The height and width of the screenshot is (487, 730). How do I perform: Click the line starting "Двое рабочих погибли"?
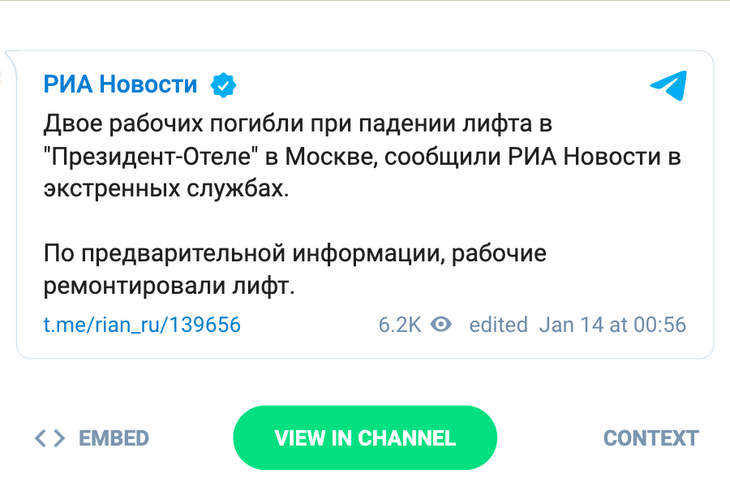298,125
